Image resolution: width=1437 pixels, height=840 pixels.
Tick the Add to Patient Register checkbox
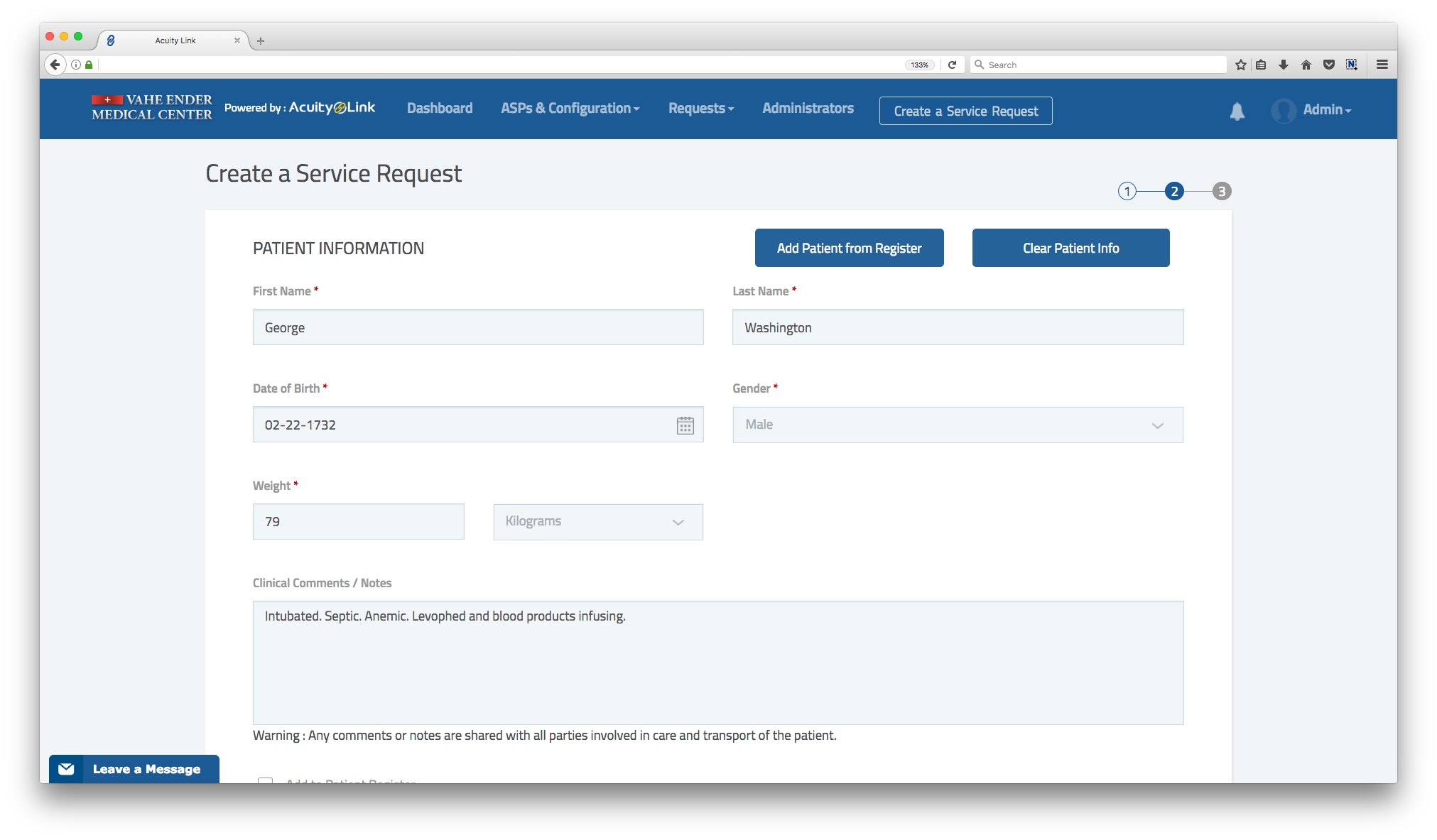tap(266, 780)
